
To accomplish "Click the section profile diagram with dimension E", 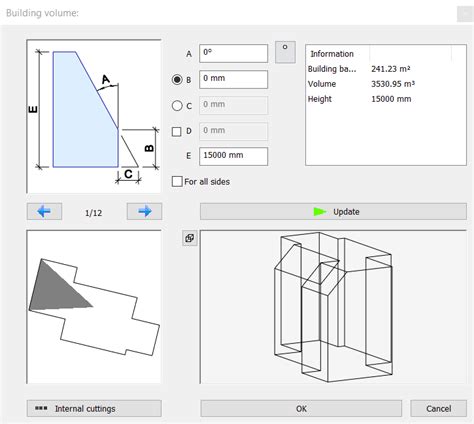I will (94, 116).
